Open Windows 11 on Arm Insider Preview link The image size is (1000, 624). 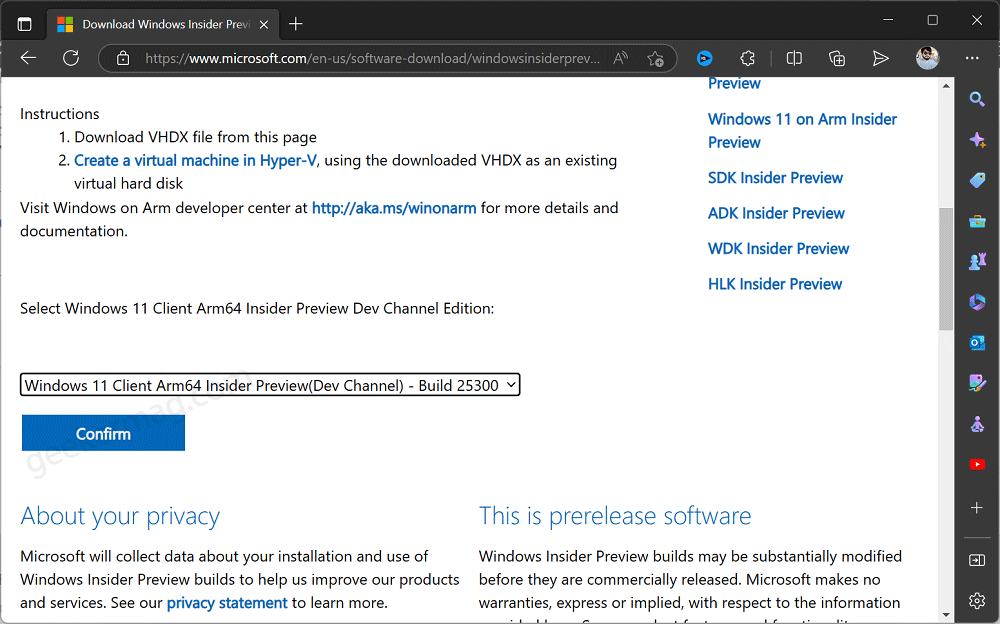(x=802, y=131)
